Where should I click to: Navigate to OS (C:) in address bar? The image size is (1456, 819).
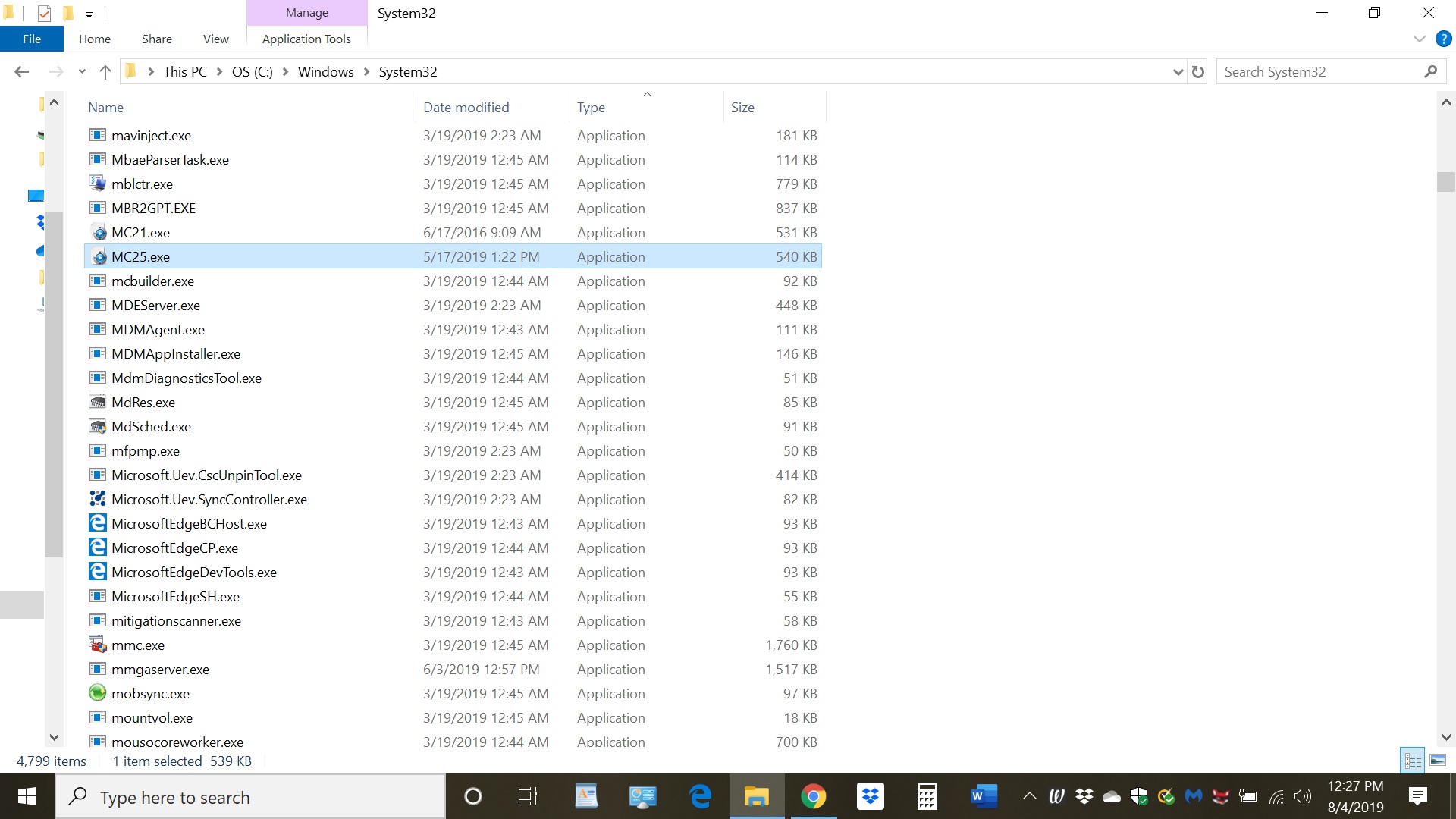[x=252, y=71]
